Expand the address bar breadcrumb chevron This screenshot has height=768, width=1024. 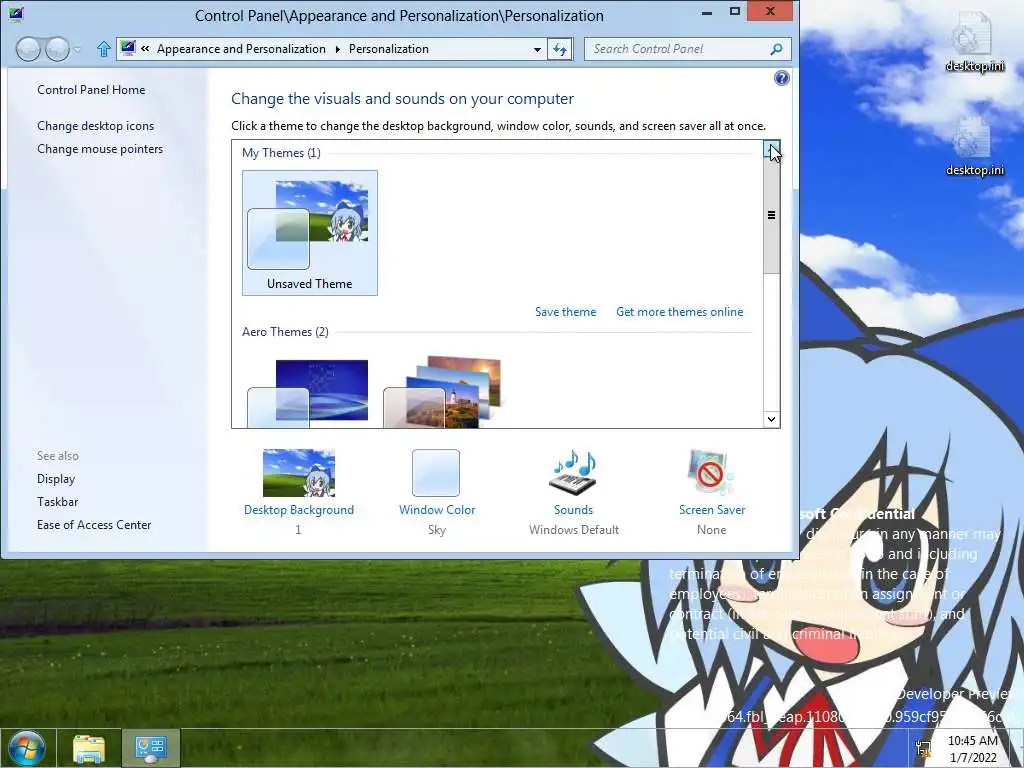(x=145, y=48)
